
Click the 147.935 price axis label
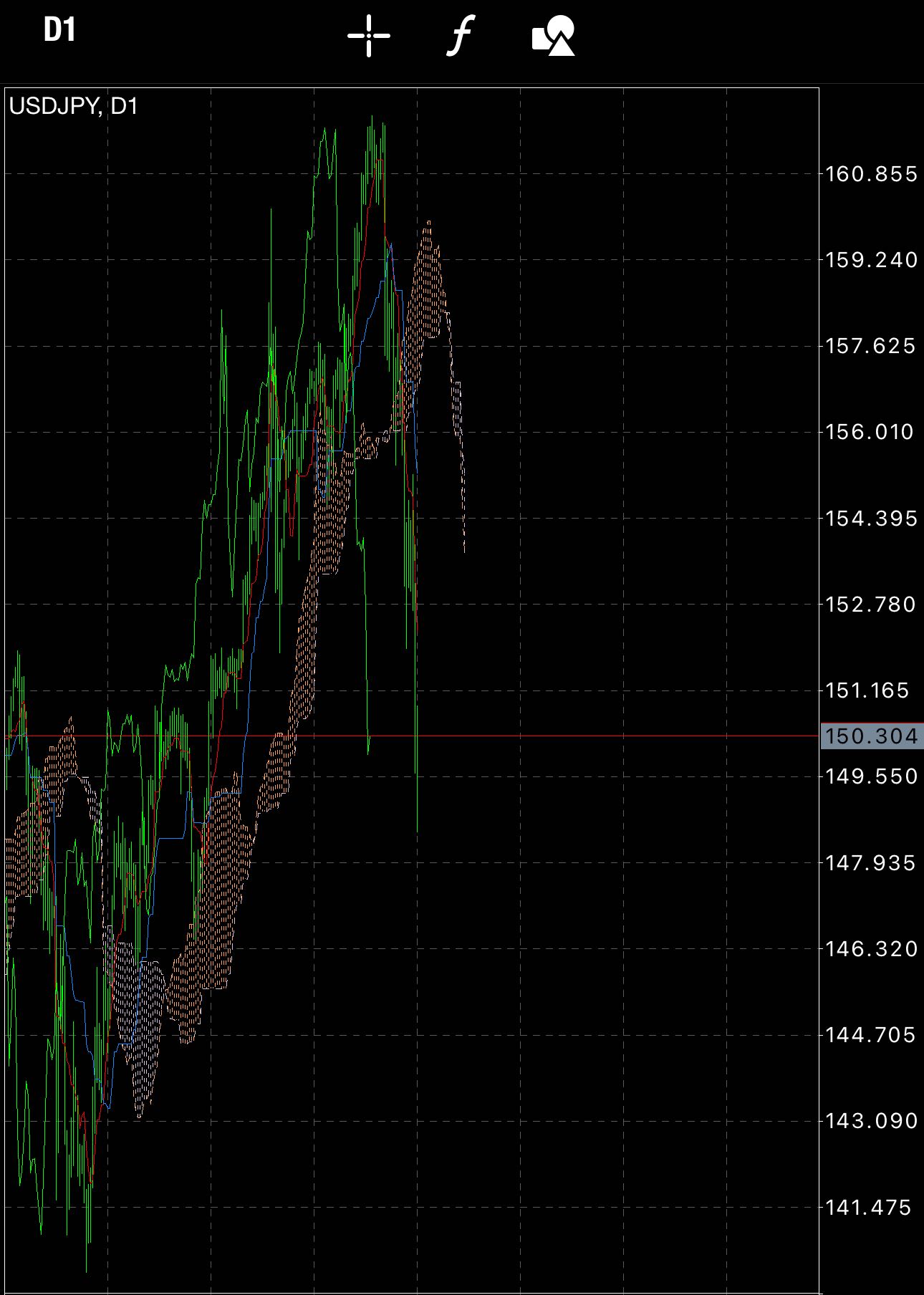click(x=871, y=863)
